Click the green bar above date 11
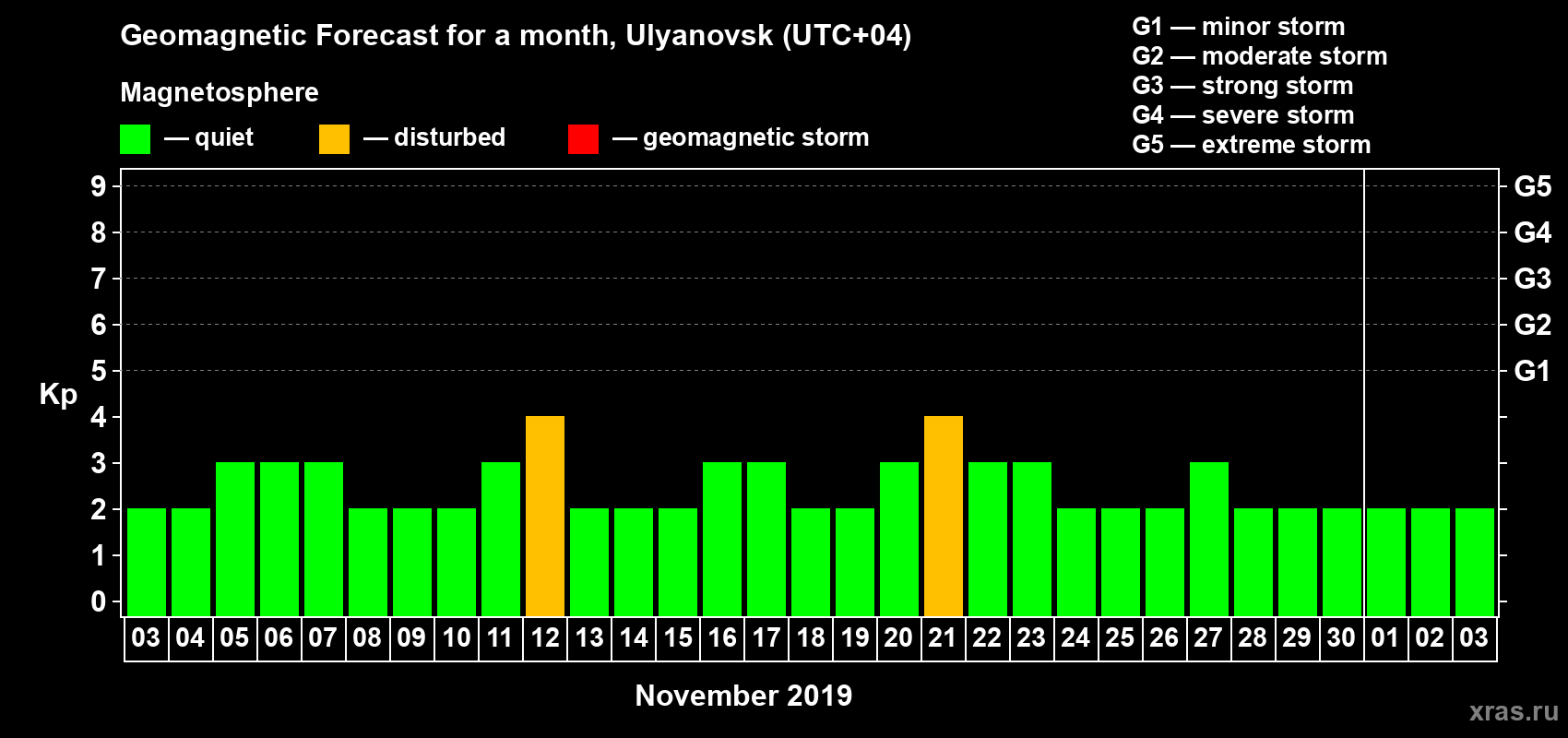Image resolution: width=1568 pixels, height=738 pixels. [x=501, y=539]
